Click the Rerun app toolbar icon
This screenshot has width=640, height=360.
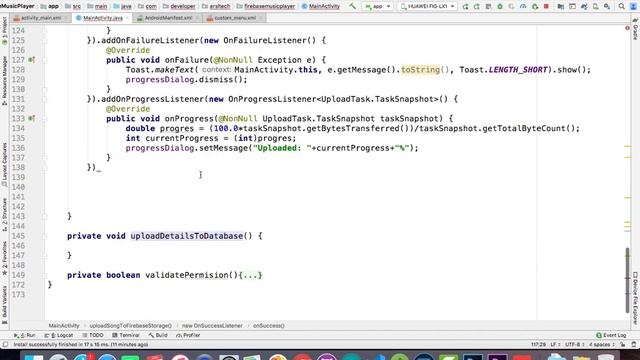[x=465, y=7]
